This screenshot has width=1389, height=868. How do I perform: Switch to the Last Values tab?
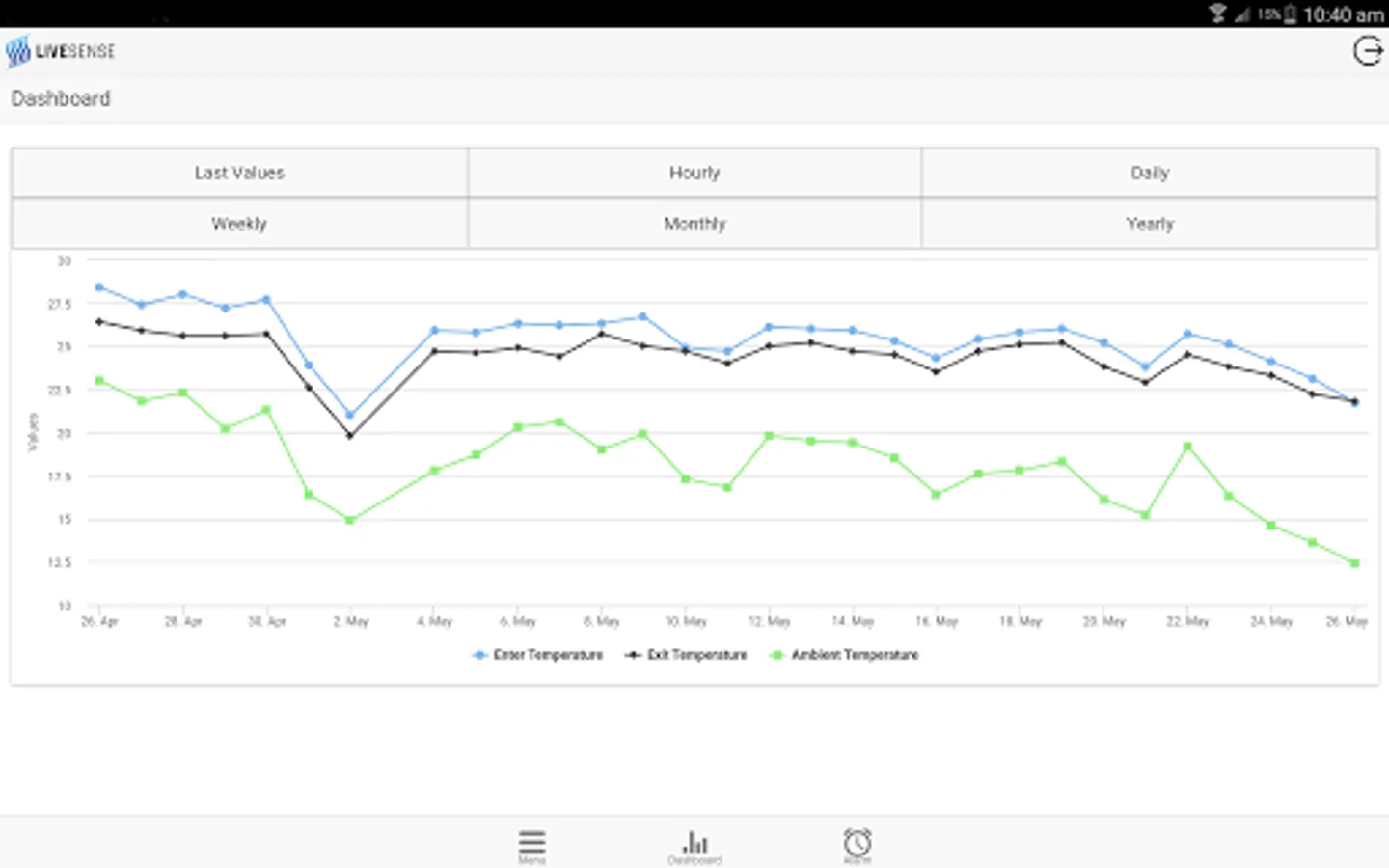click(x=240, y=173)
